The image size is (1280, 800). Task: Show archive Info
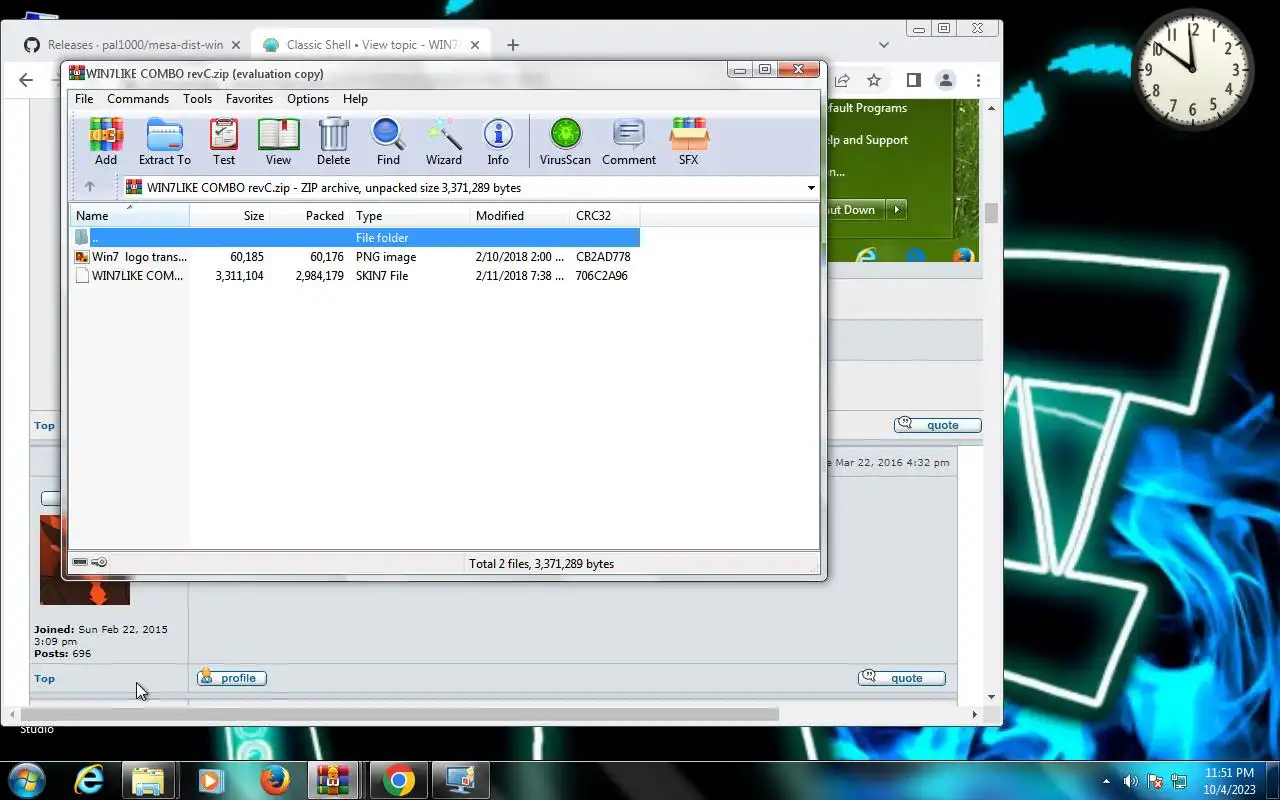[498, 141]
